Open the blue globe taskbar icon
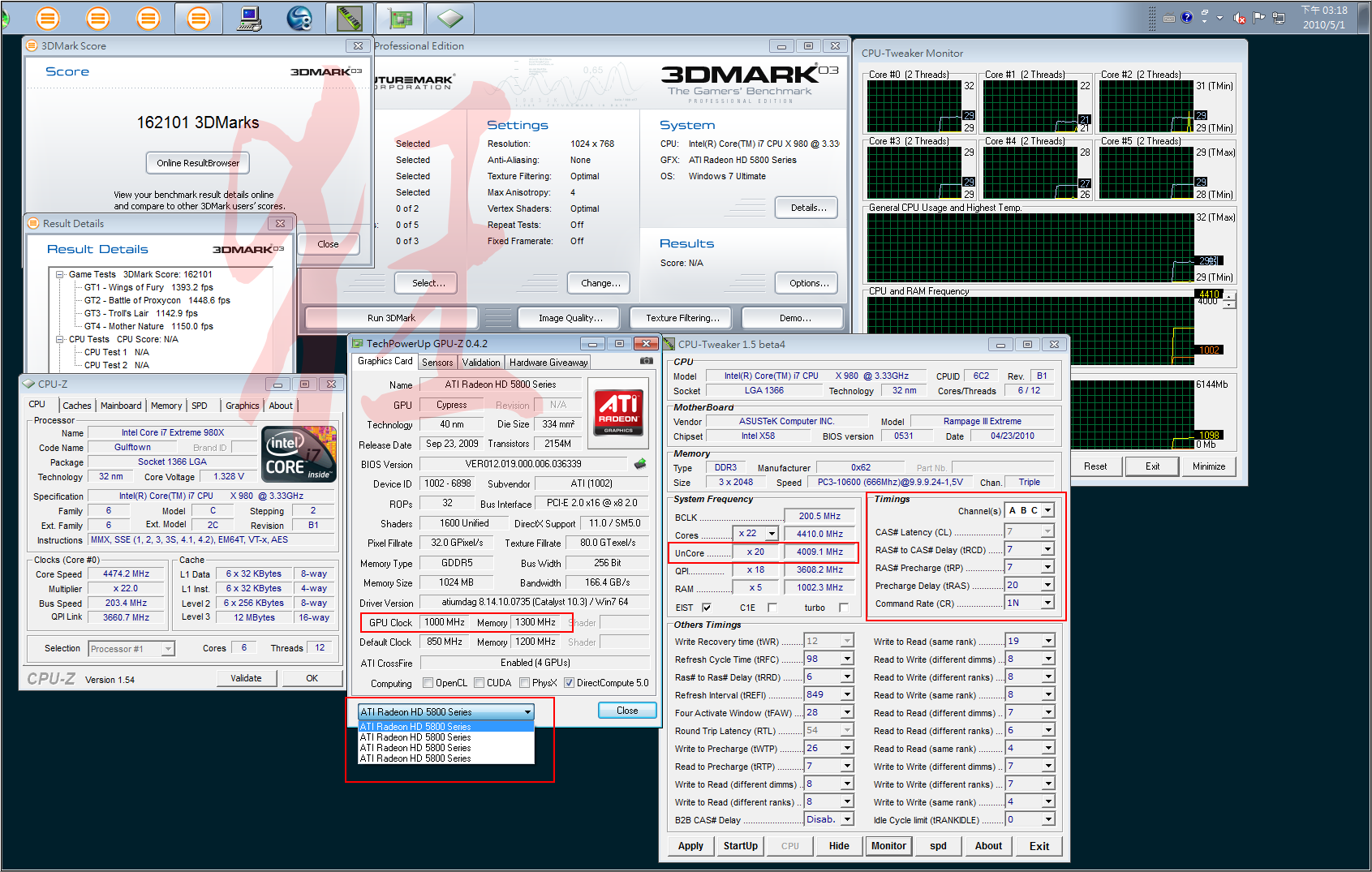 pyautogui.click(x=299, y=17)
